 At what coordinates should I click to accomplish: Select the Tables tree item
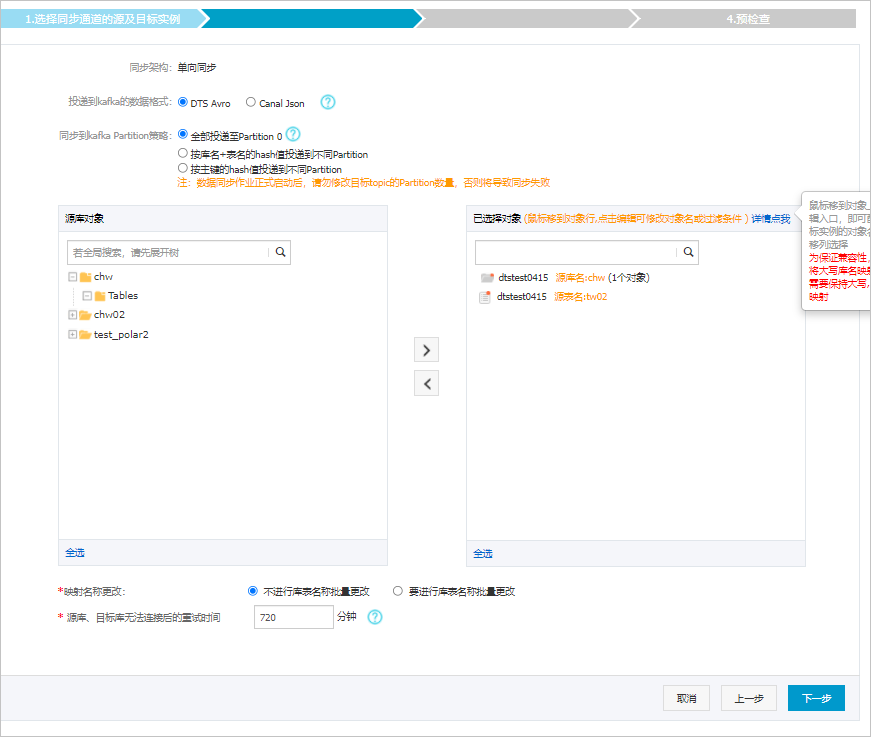[123, 295]
